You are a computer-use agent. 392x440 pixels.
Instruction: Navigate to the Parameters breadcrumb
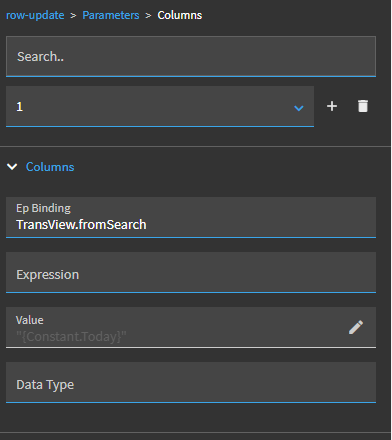[111, 15]
